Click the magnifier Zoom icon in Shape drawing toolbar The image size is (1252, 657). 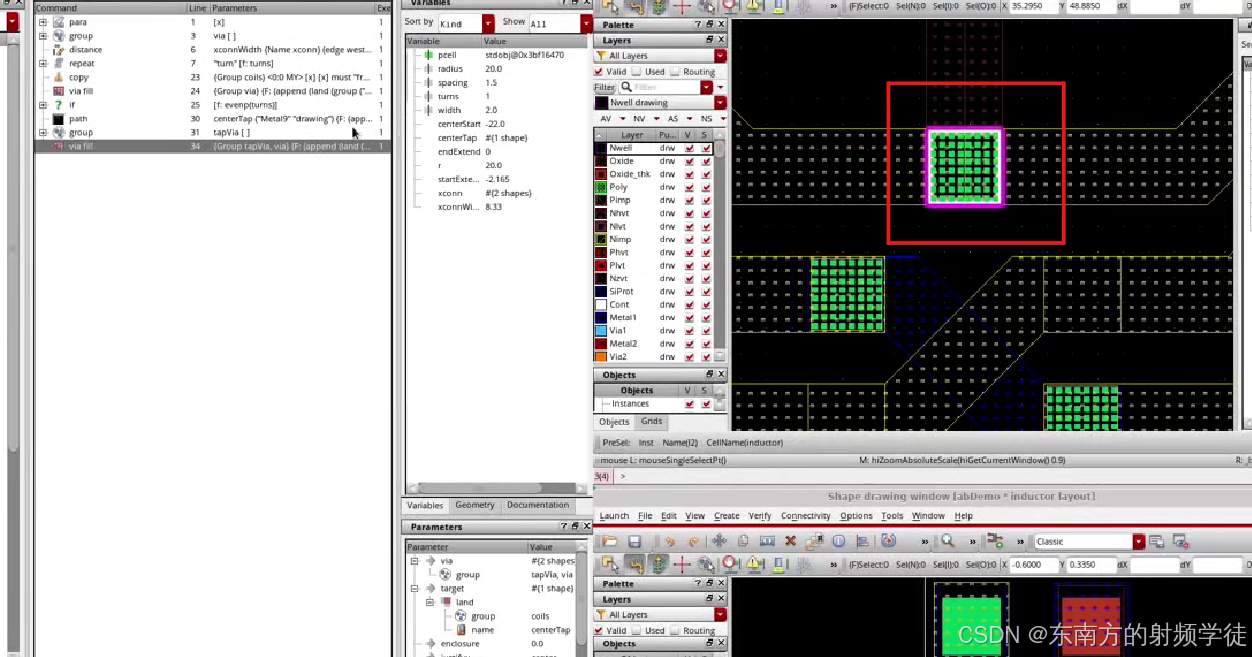pyautogui.click(x=947, y=541)
